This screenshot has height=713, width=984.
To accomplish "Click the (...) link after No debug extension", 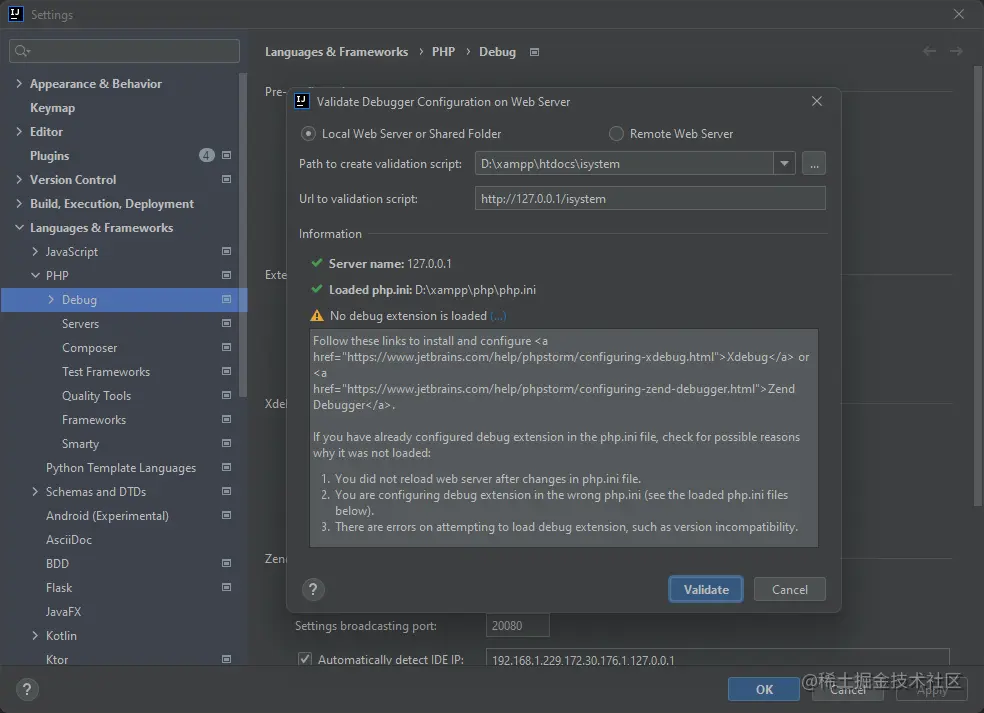I will click(x=498, y=316).
